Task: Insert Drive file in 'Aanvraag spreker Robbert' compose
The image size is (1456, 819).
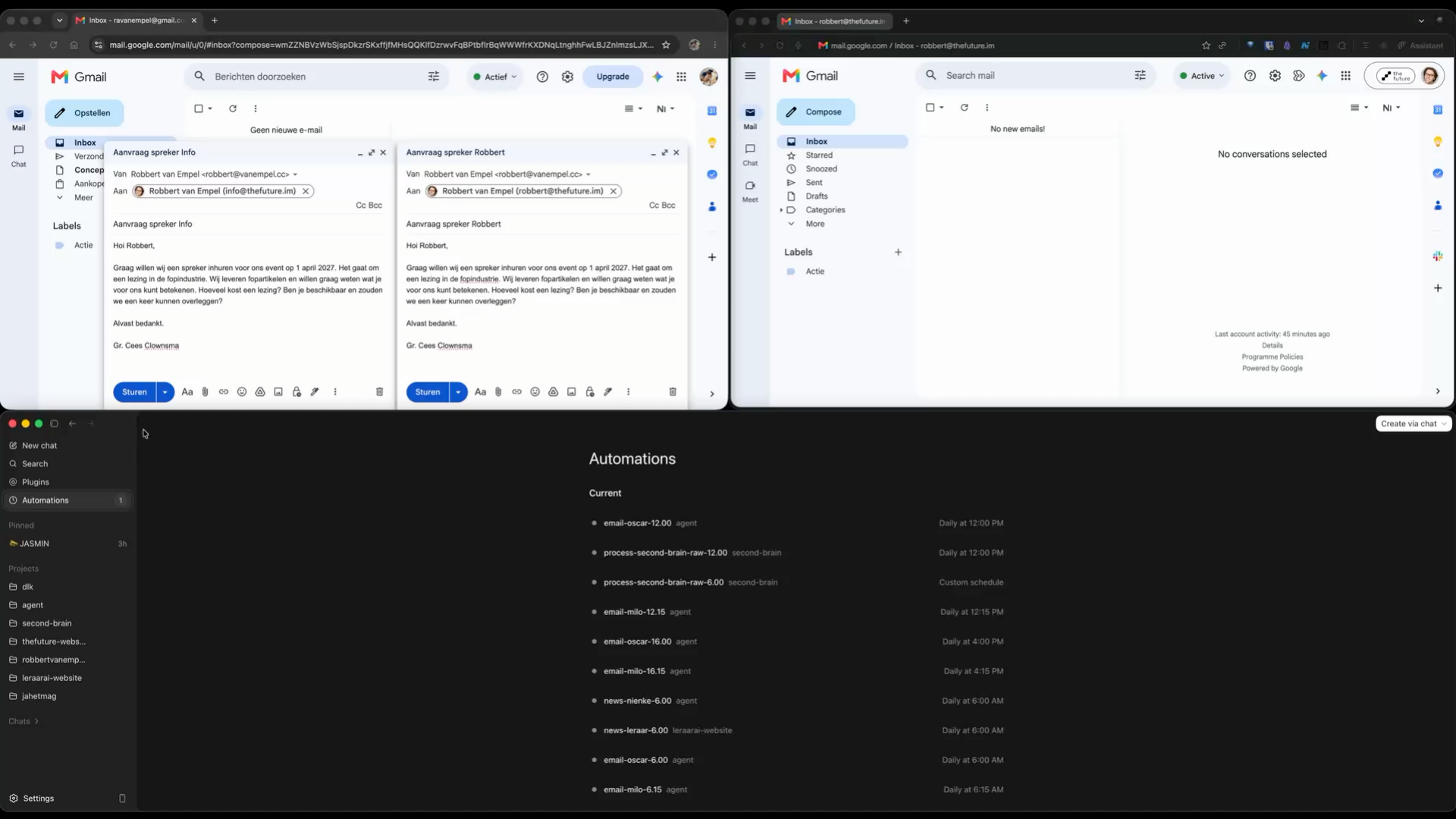Action: click(553, 392)
